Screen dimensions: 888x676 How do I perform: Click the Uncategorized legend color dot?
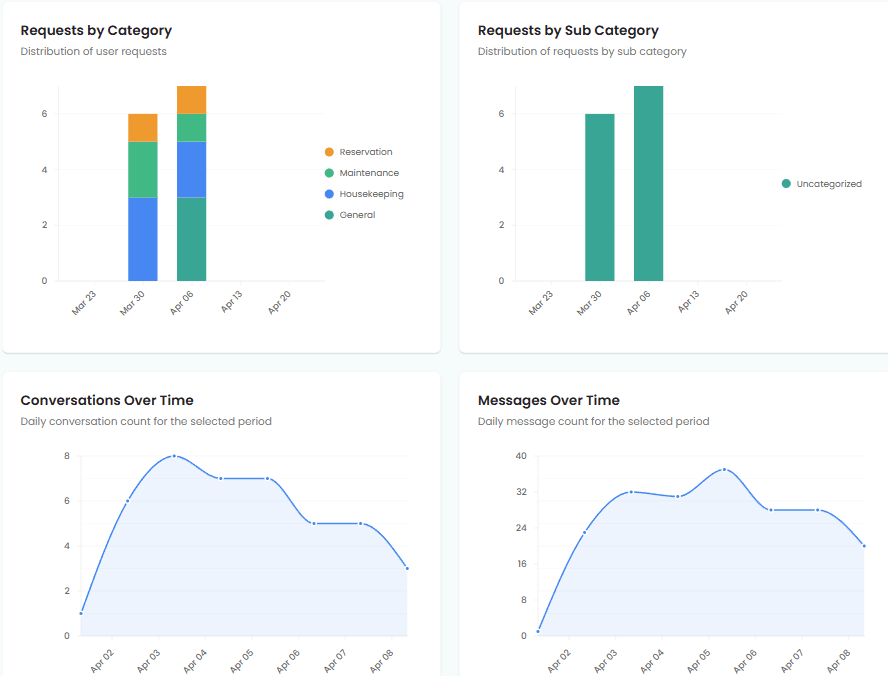pyautogui.click(x=786, y=183)
